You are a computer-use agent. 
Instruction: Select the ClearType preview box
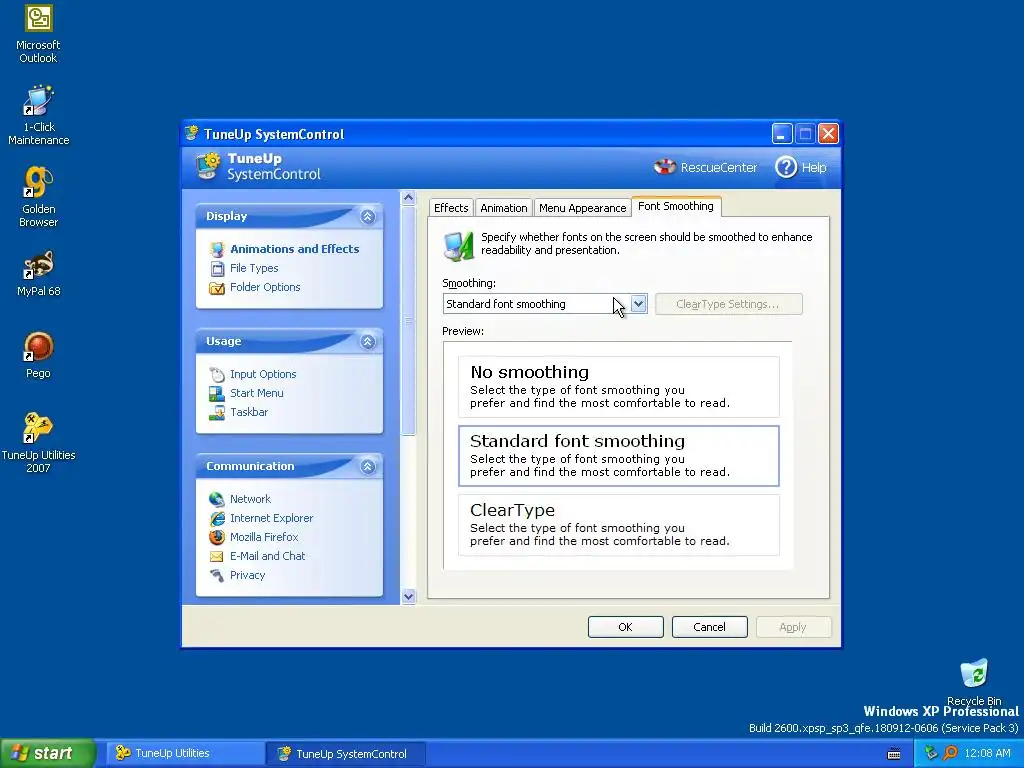(618, 525)
